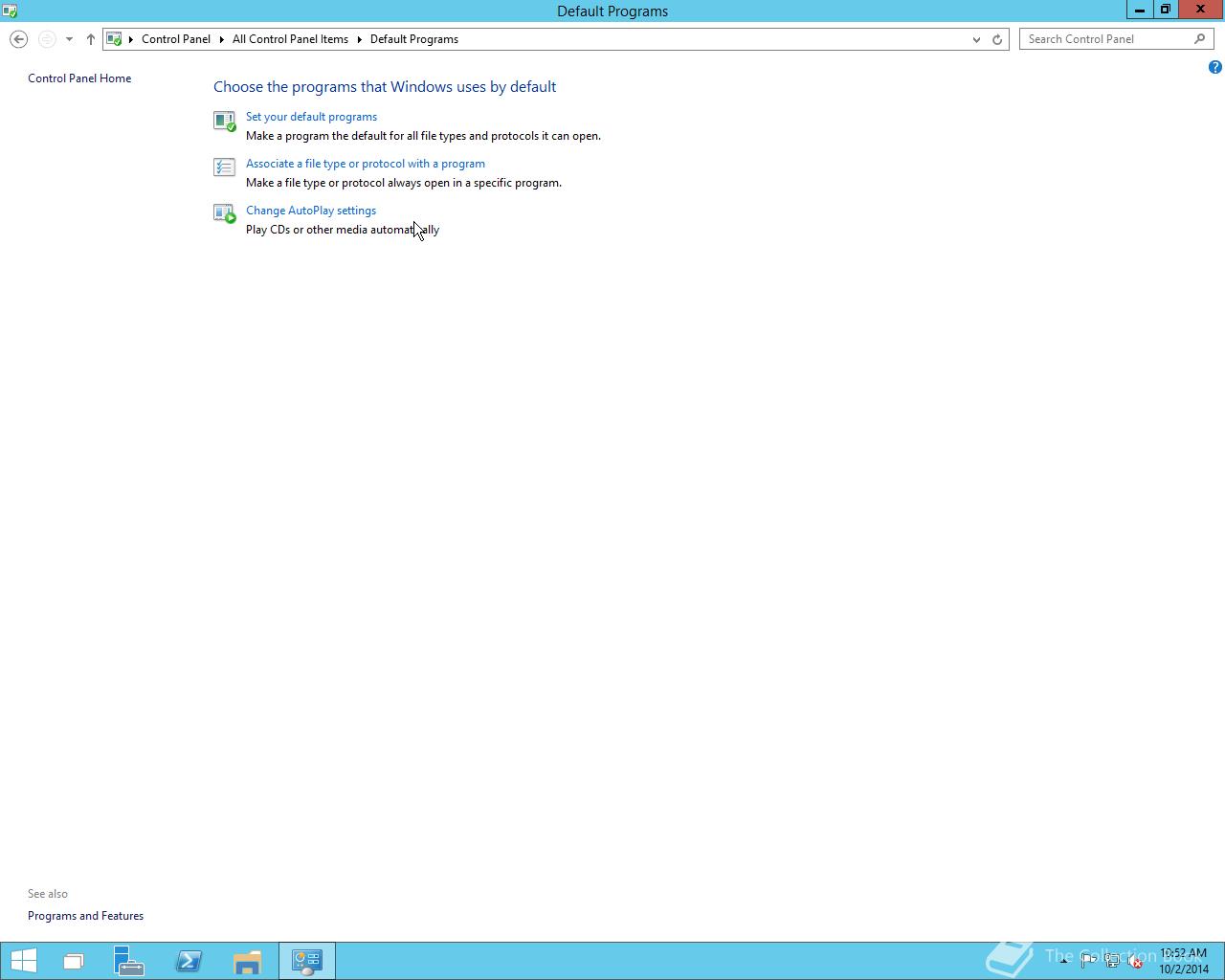Click the window icon in the title bar
Image resolution: width=1225 pixels, height=980 pixels.
pos(10,11)
